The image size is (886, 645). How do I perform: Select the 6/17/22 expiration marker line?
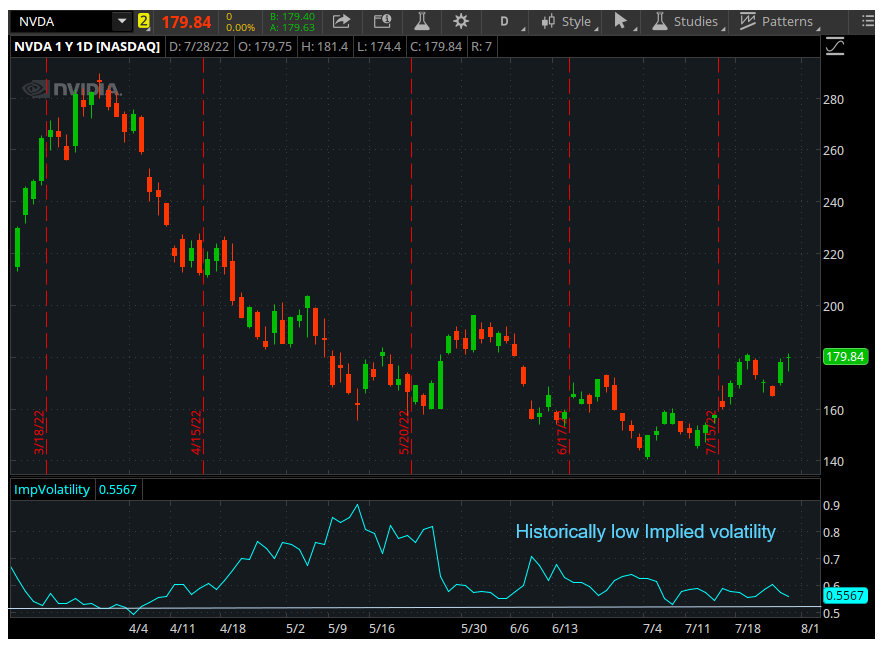[570, 266]
